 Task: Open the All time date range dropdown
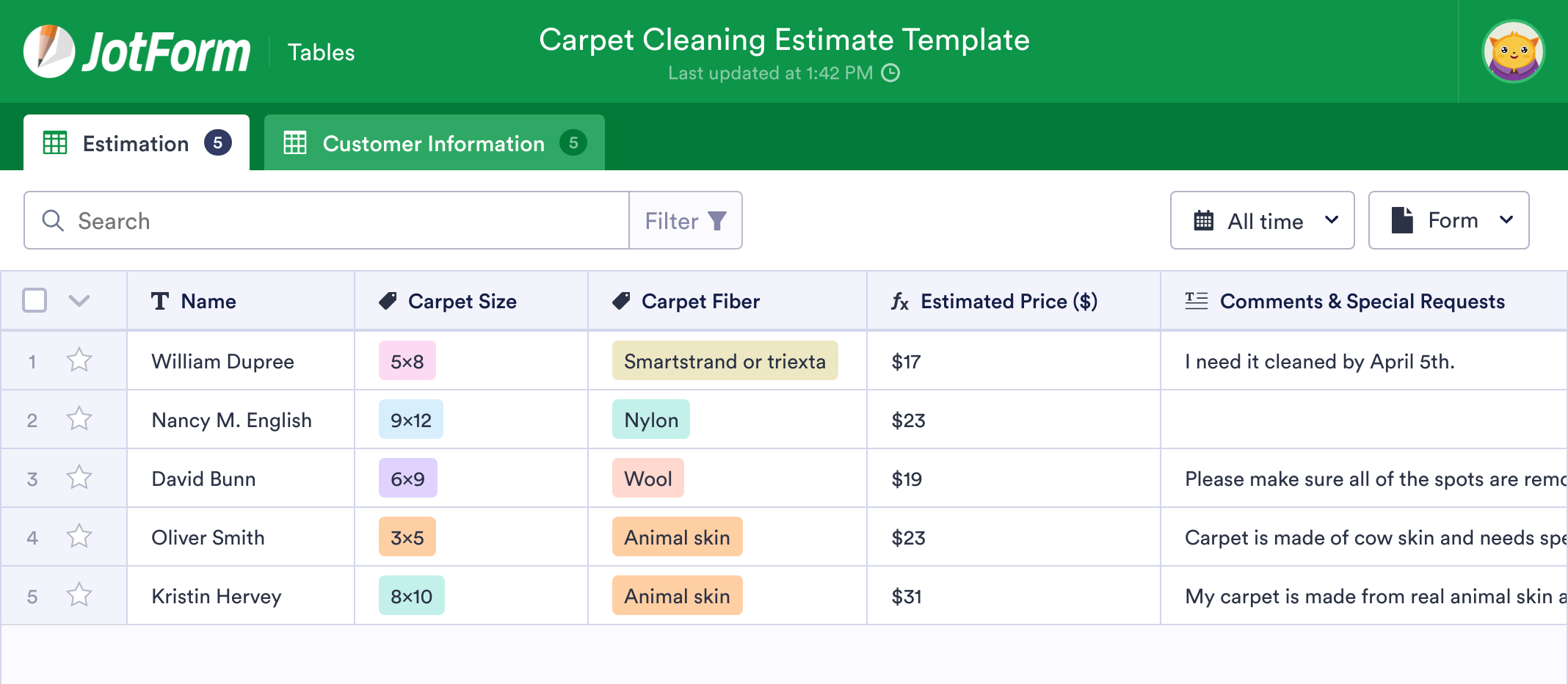[1262, 220]
